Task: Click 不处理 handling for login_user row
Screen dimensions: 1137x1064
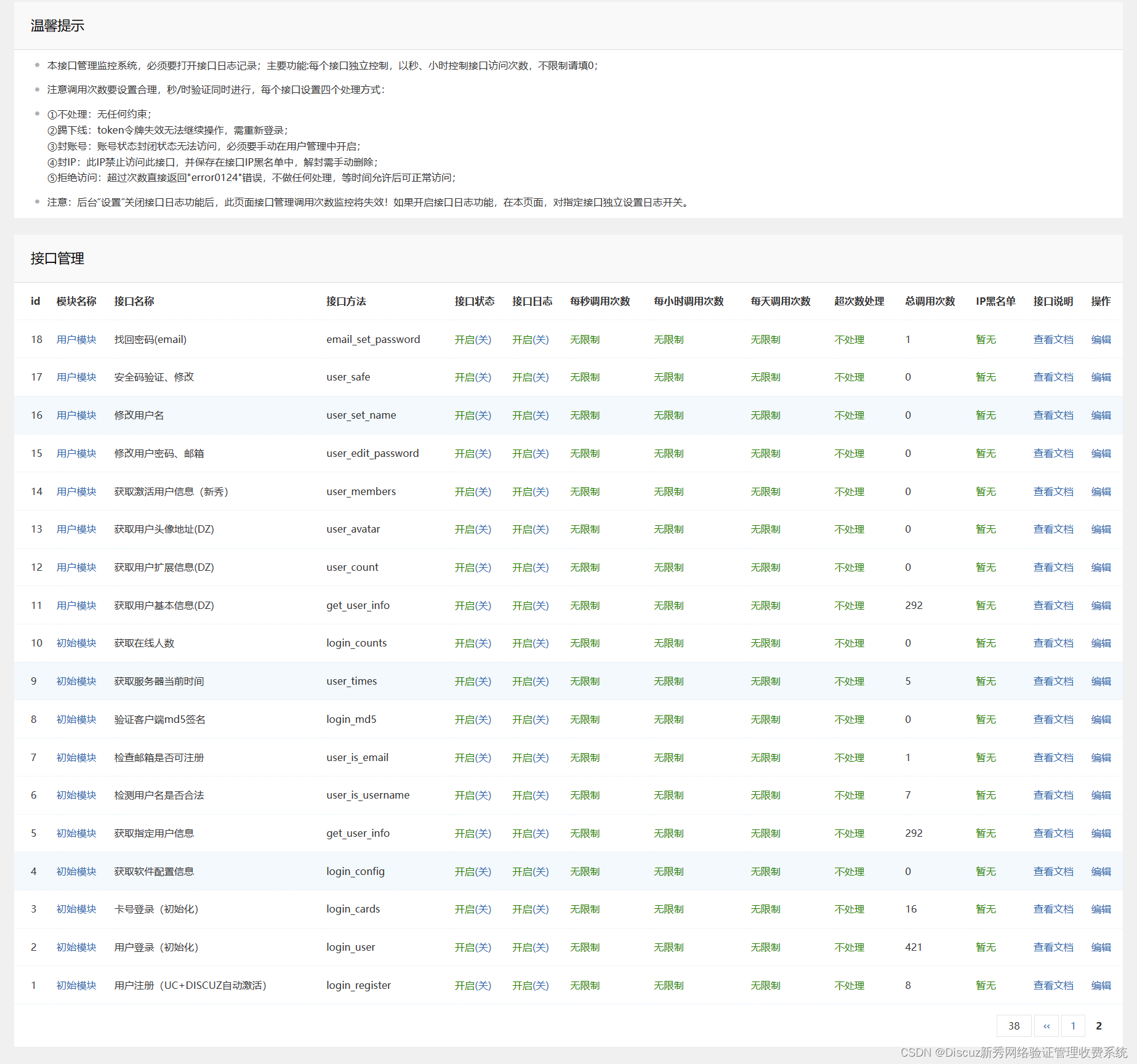Action: 849,947
